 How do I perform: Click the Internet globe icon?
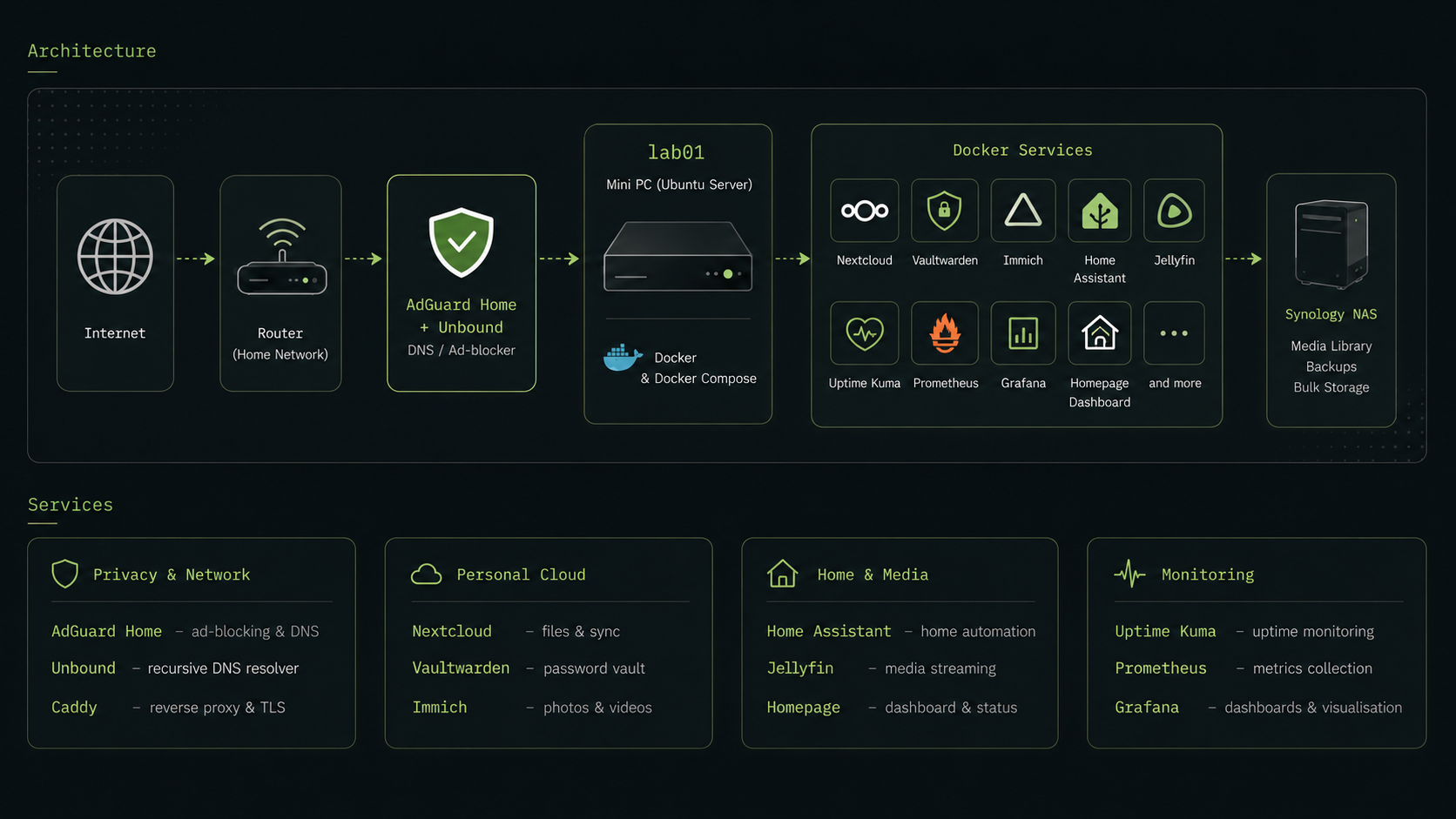tap(115, 257)
